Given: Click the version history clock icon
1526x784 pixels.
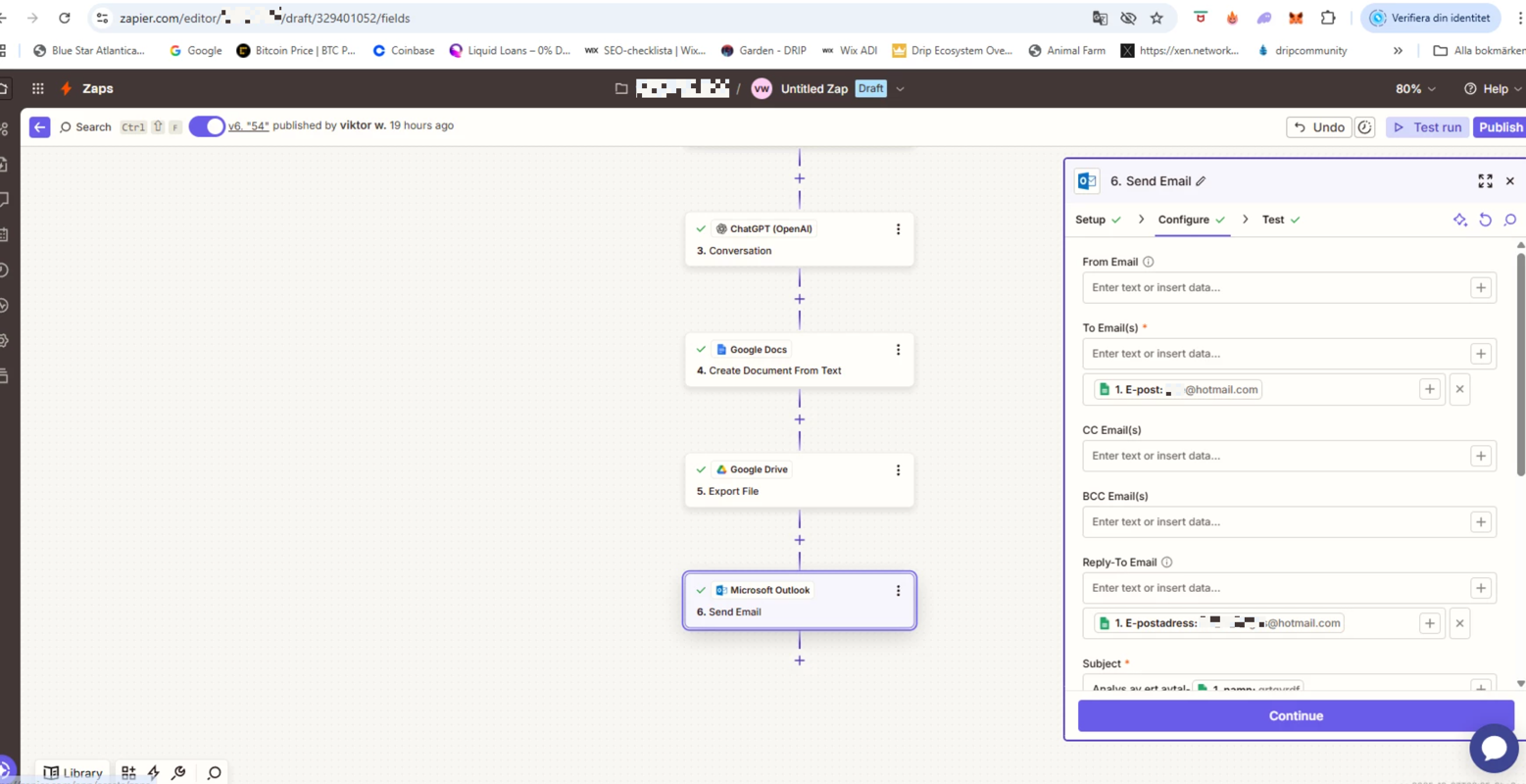Looking at the screenshot, I should pyautogui.click(x=1364, y=127).
